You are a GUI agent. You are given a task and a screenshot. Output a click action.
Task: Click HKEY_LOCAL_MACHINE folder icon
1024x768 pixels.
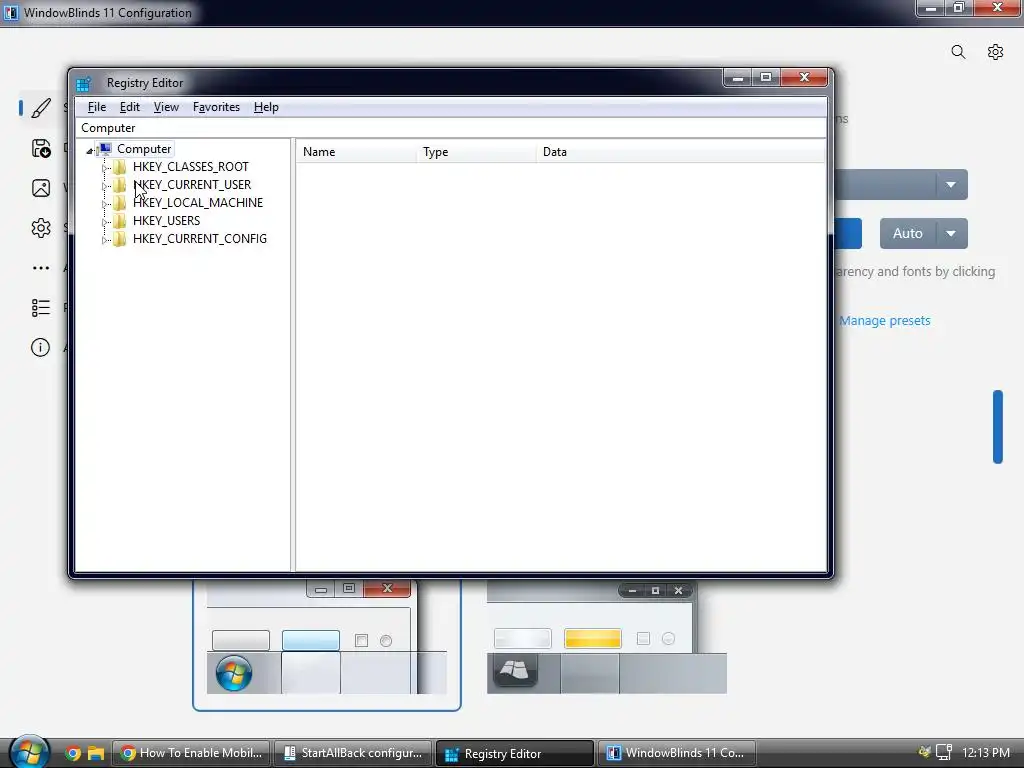[x=120, y=203]
